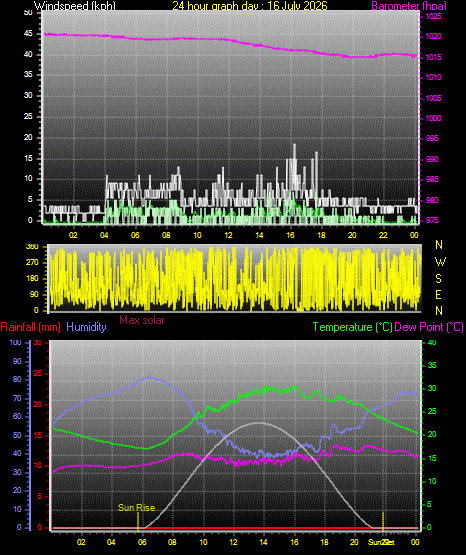Click the 35 temperature scale value
The height and width of the screenshot is (555, 466).
(x=432, y=365)
